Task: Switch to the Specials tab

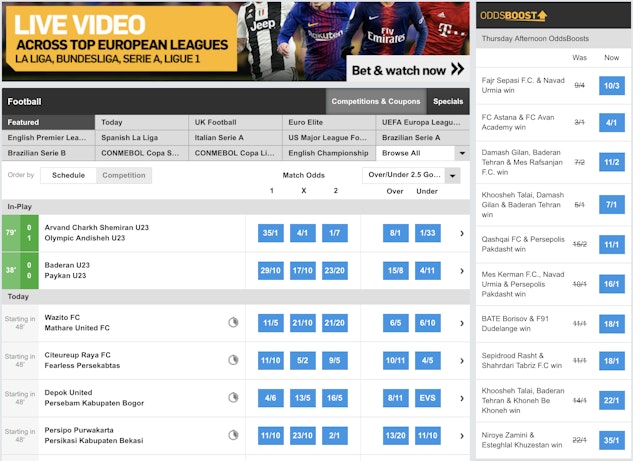Action: (447, 101)
